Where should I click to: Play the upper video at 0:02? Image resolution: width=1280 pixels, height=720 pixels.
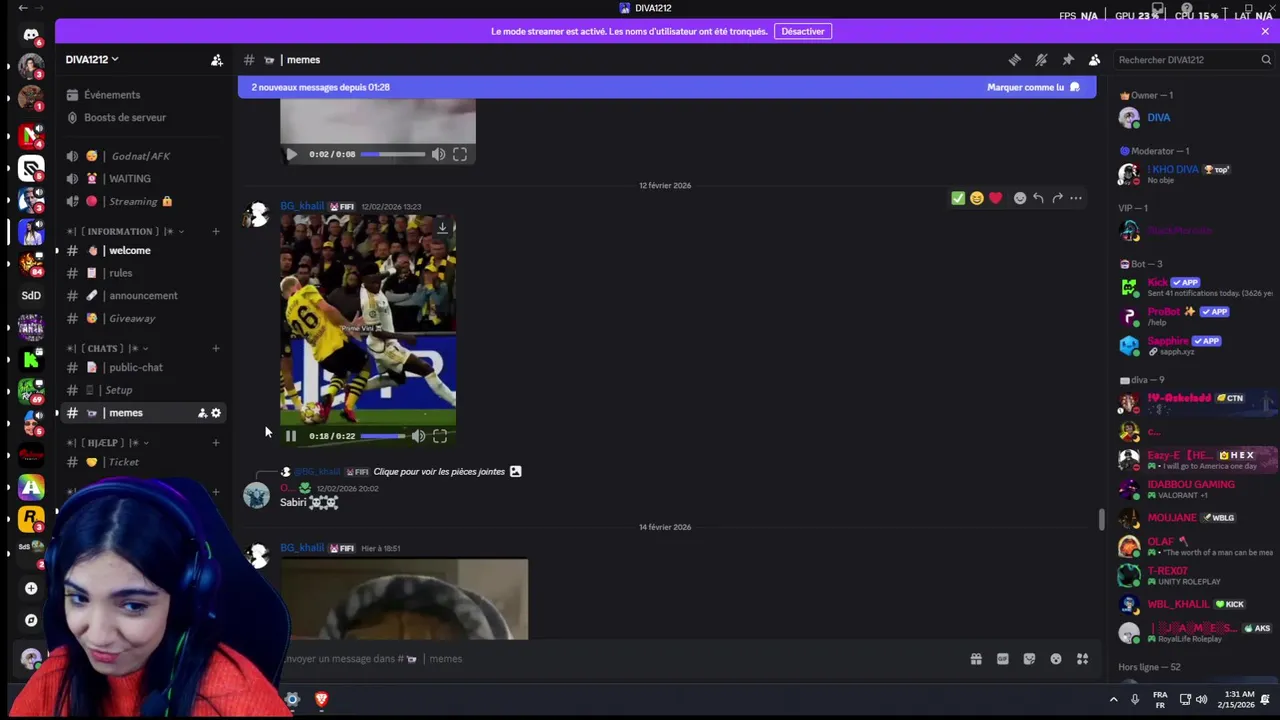pos(291,154)
